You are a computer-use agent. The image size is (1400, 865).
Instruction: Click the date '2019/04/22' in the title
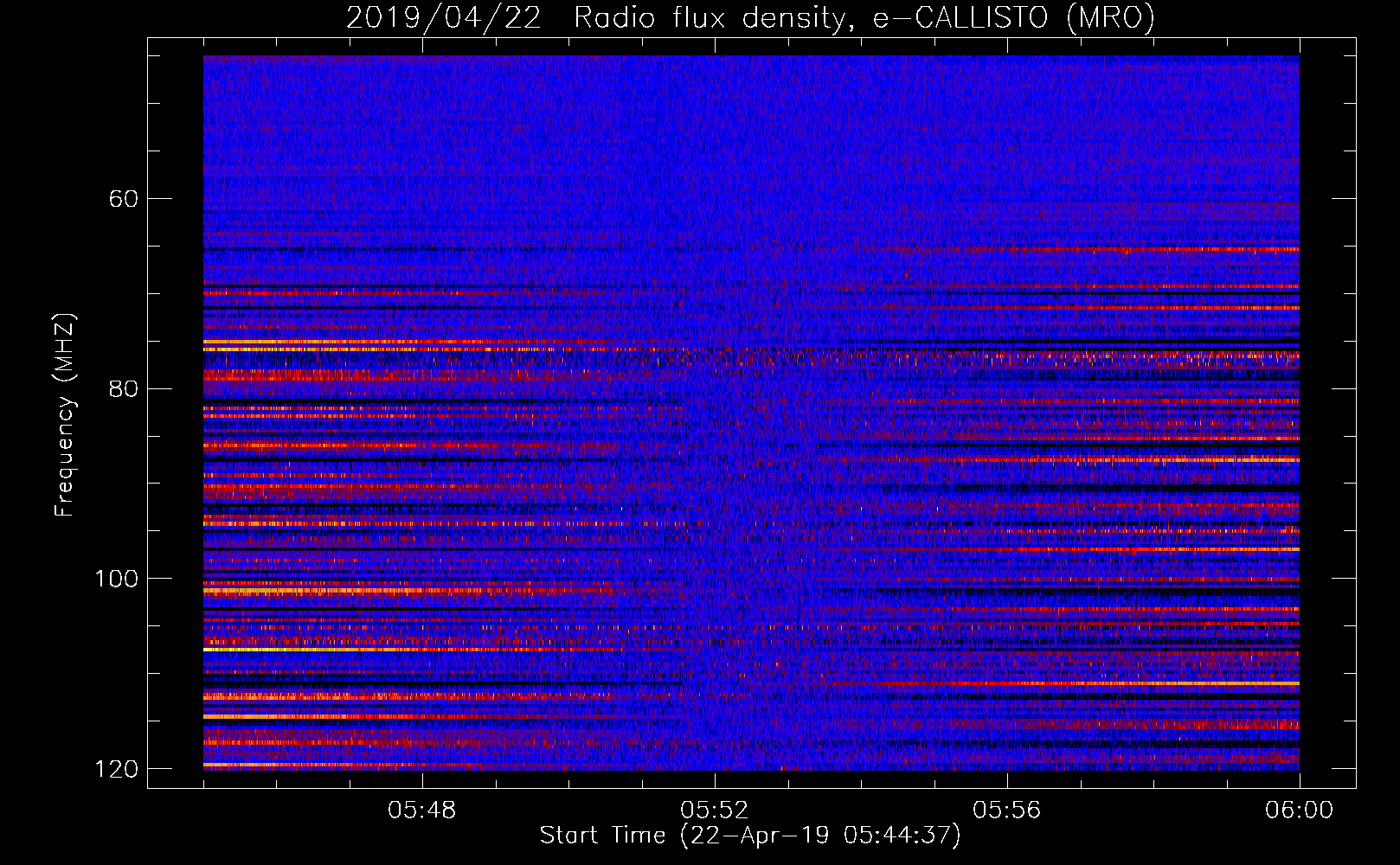click(x=444, y=17)
